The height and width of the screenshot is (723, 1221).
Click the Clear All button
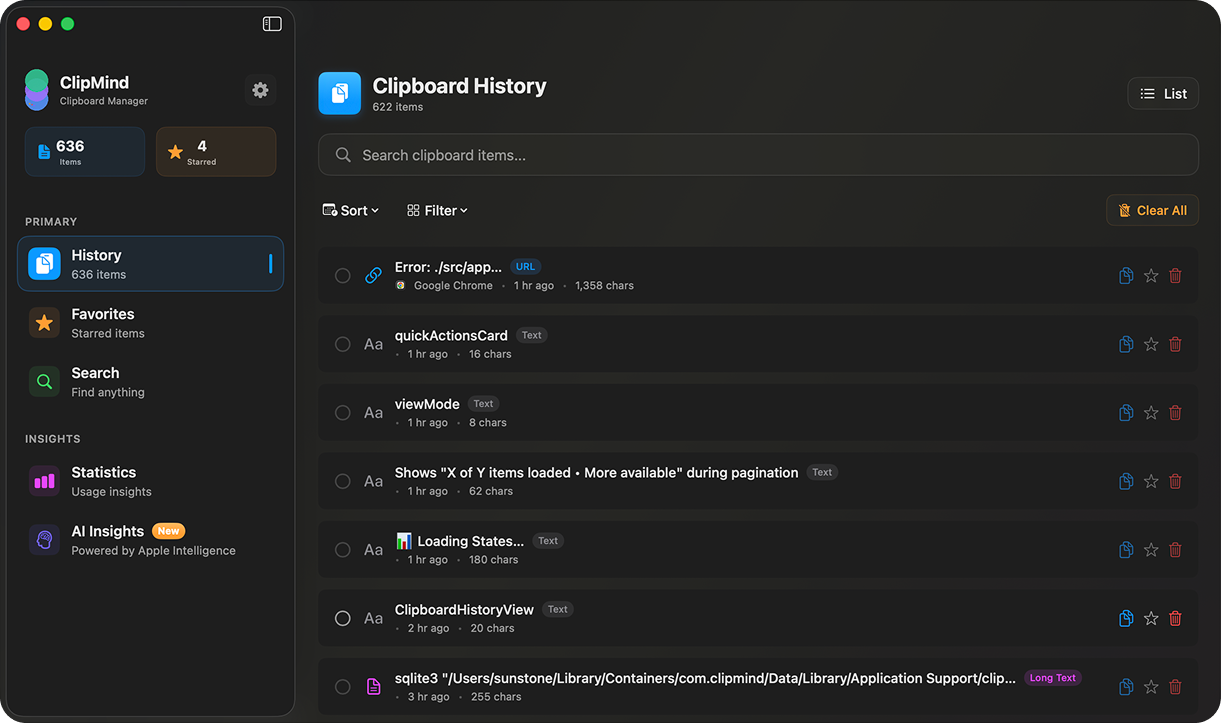click(1152, 210)
